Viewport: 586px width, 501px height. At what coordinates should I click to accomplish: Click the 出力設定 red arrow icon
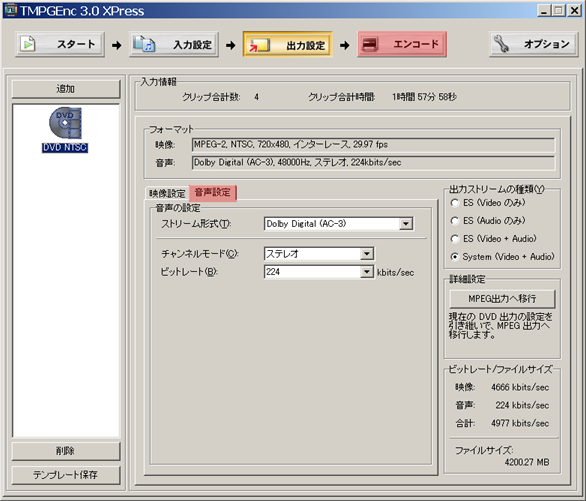(x=259, y=45)
